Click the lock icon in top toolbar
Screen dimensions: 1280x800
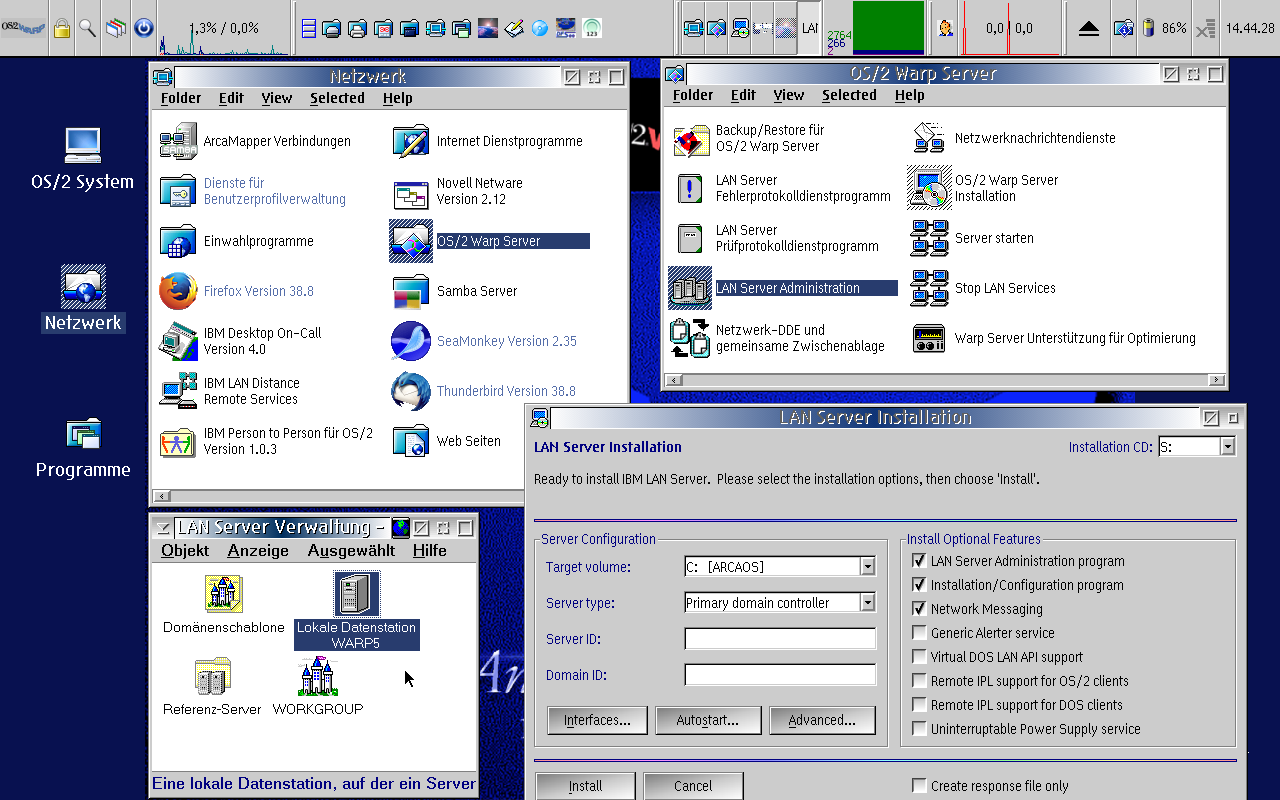click(62, 28)
